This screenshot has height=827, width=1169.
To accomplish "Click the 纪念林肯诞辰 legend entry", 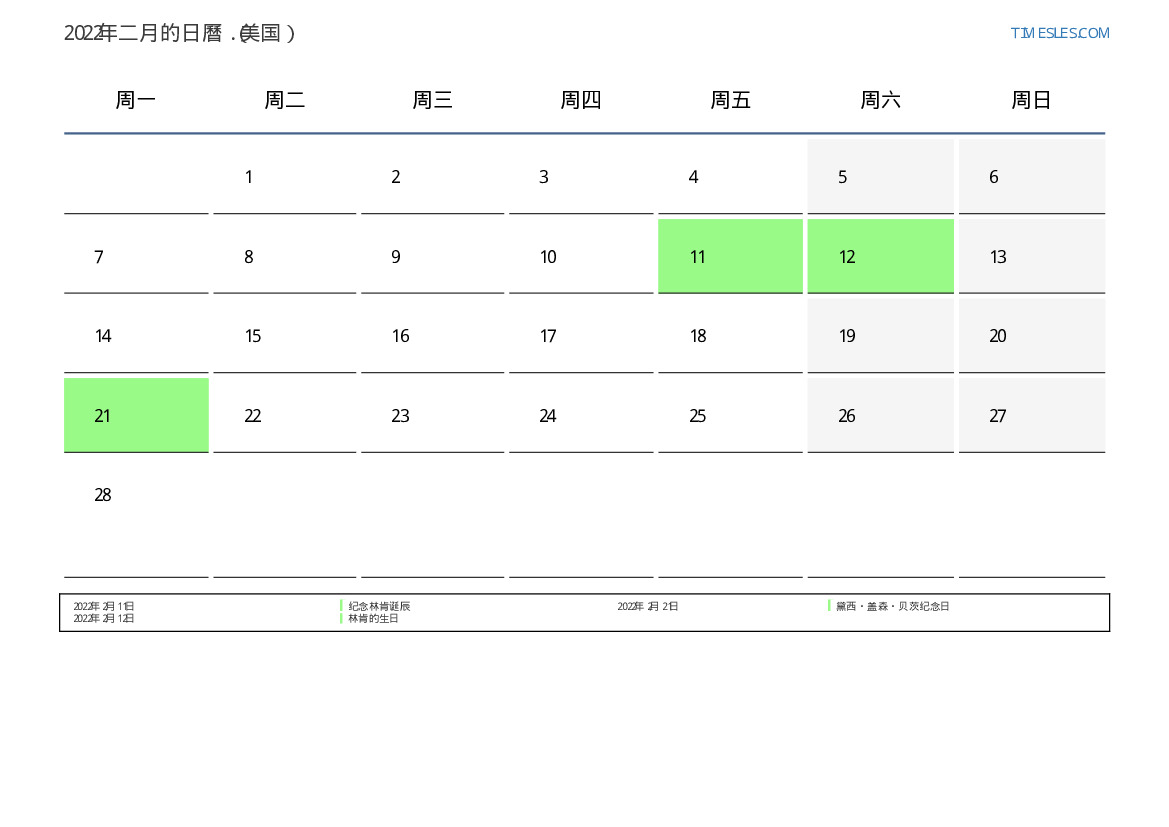I will [379, 606].
